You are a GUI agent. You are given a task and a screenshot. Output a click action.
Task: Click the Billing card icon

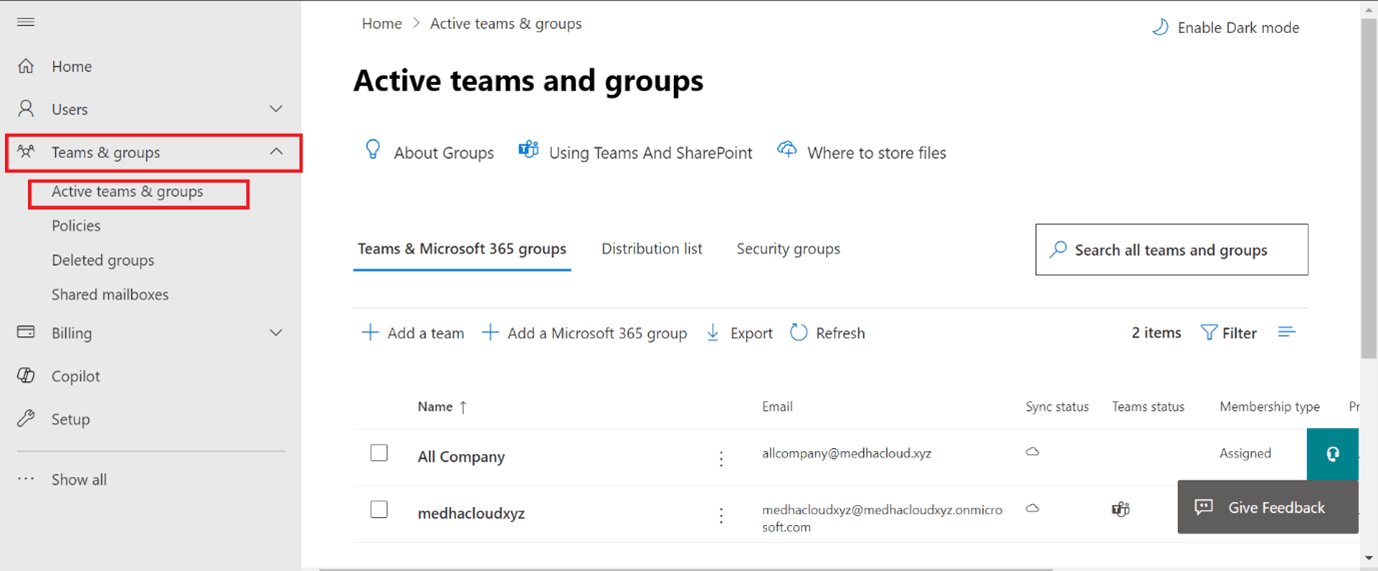coord(26,332)
